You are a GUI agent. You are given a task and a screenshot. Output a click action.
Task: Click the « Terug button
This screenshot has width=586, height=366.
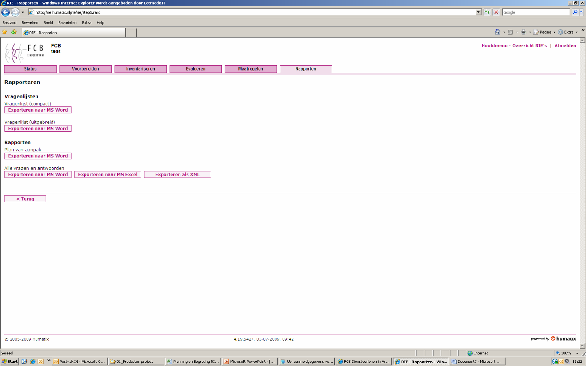coord(25,199)
